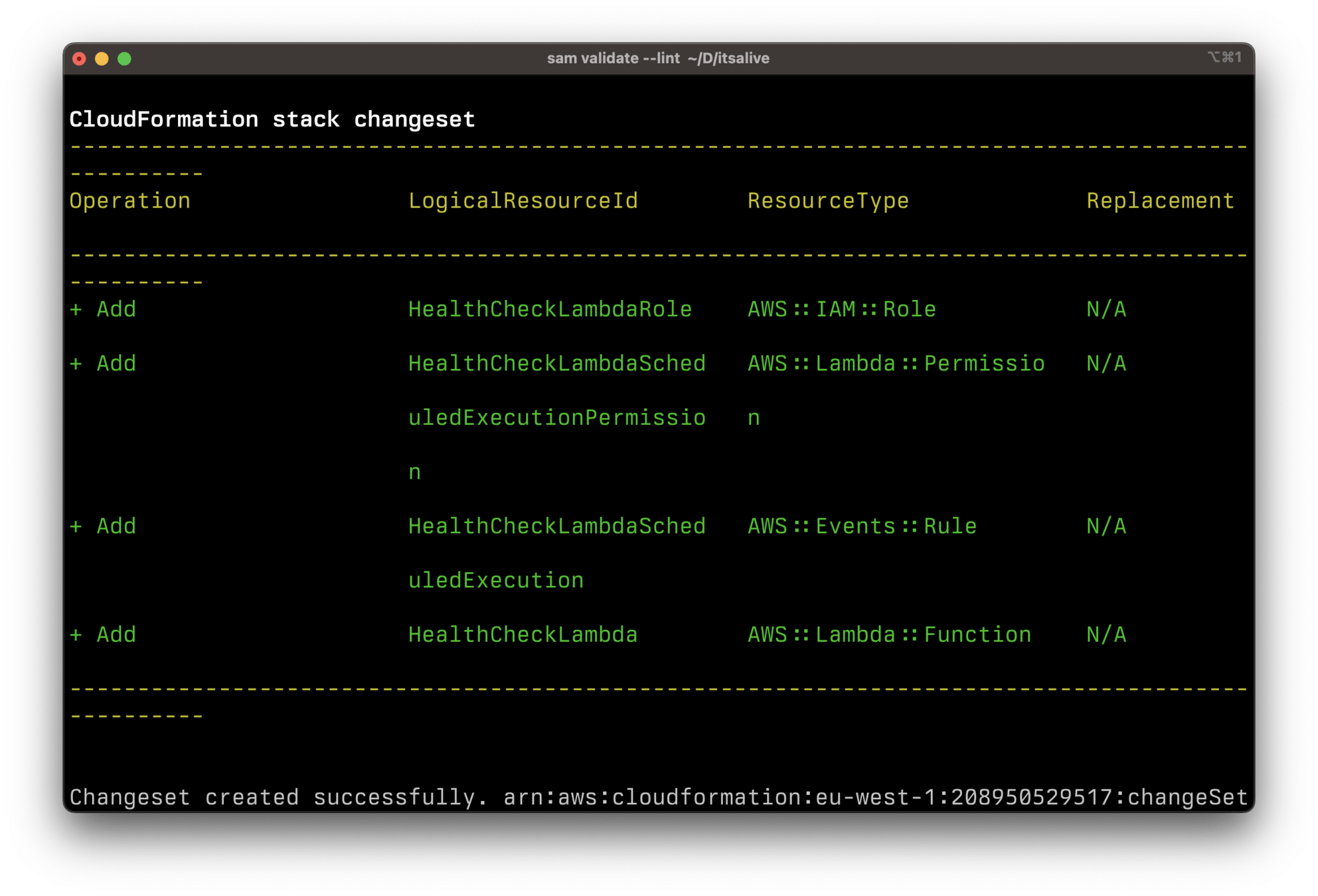This screenshot has height=896, width=1318.
Task: Click the AWS::Lambda::Function resource type
Action: (x=889, y=635)
